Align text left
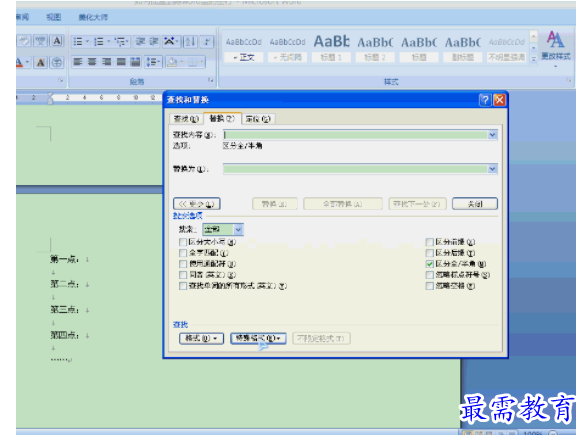 (x=77, y=62)
